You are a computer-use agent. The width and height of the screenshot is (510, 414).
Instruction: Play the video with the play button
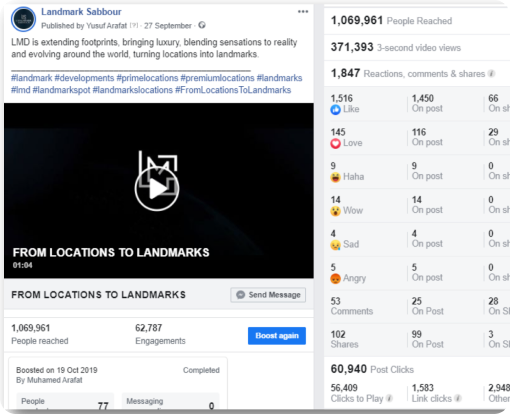click(157, 189)
